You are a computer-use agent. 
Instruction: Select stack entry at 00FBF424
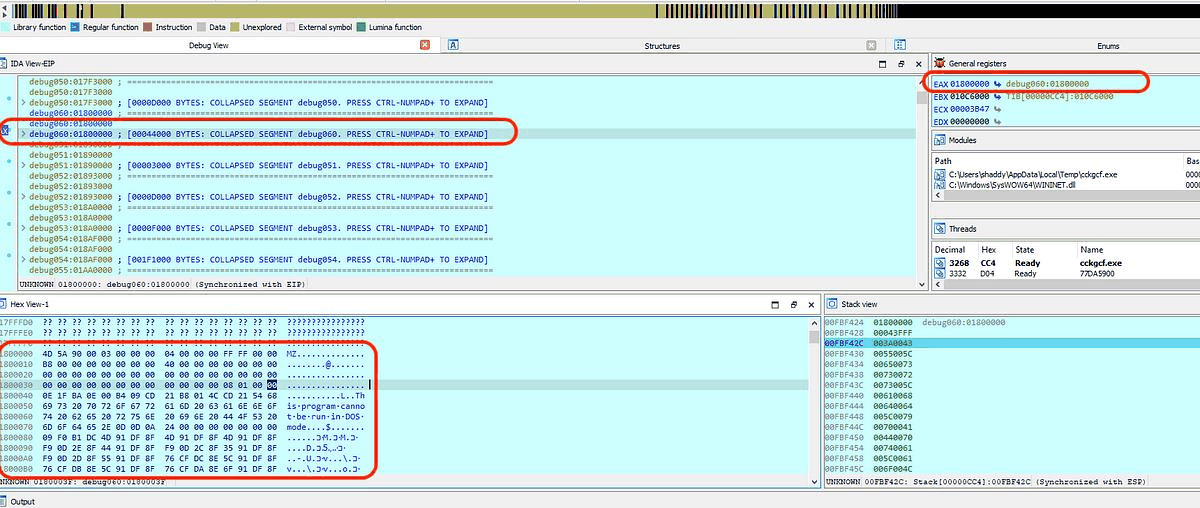(x=1011, y=322)
